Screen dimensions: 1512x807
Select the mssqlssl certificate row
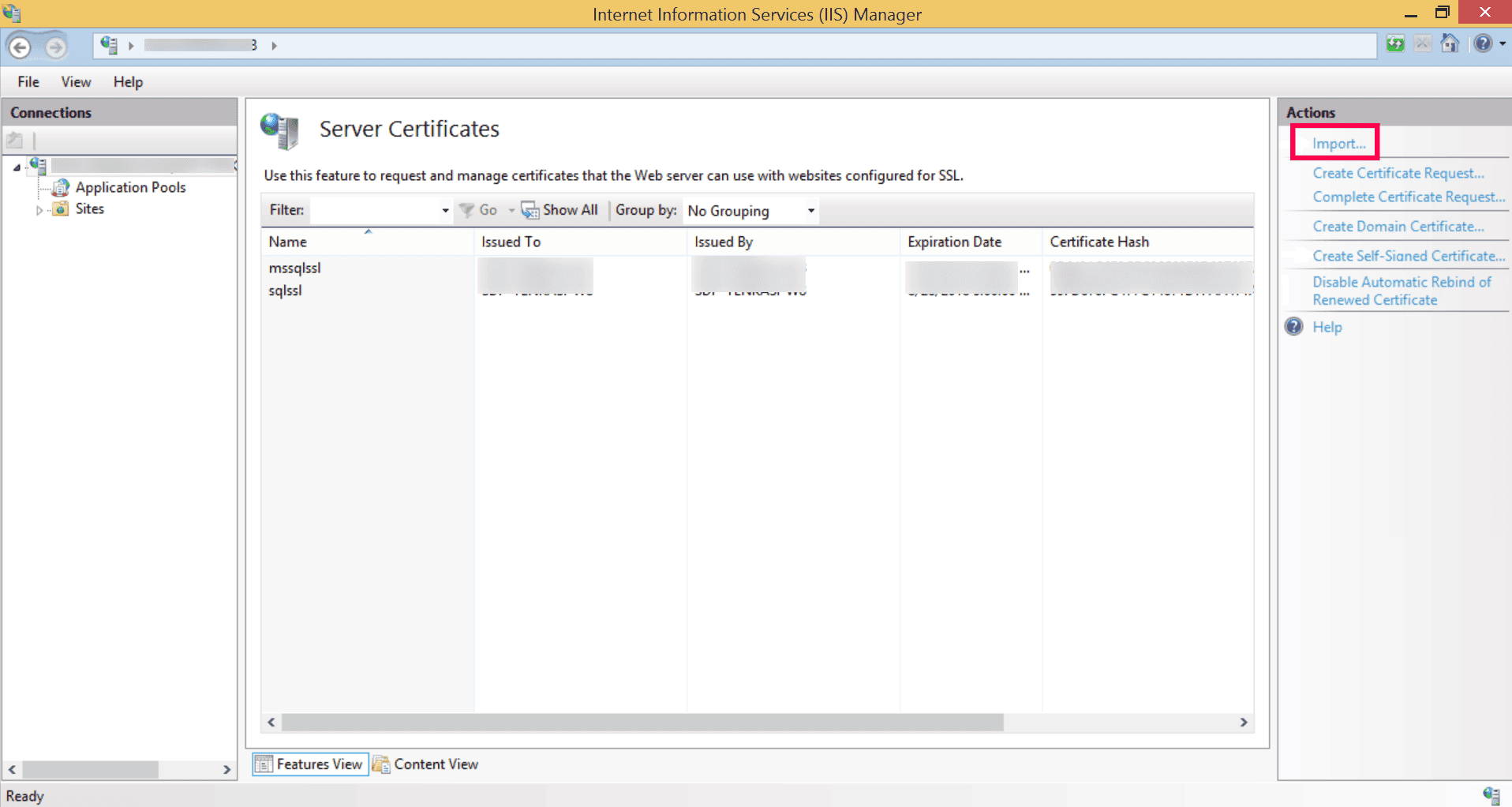(x=294, y=268)
